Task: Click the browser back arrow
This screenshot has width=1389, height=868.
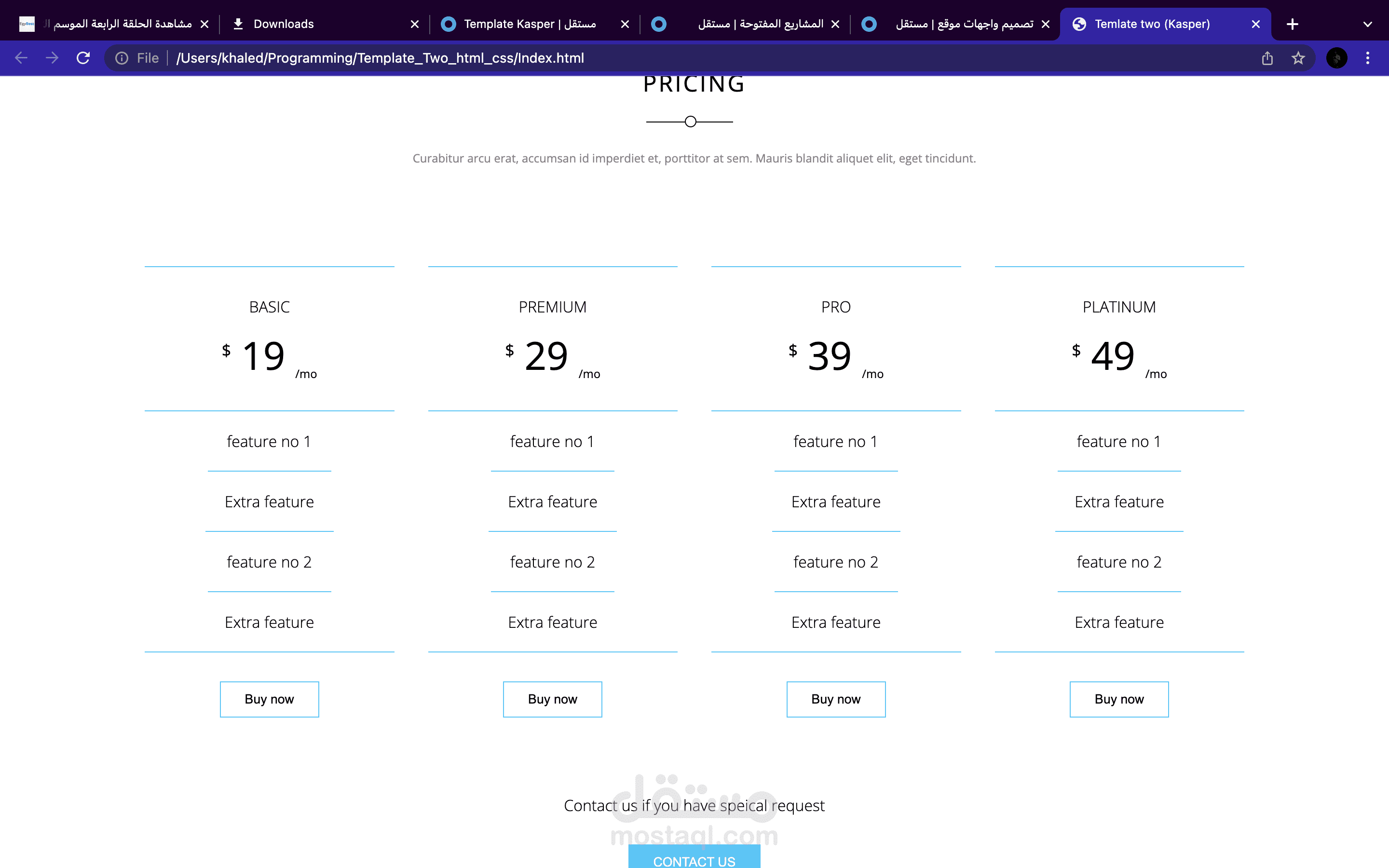Action: click(21, 58)
